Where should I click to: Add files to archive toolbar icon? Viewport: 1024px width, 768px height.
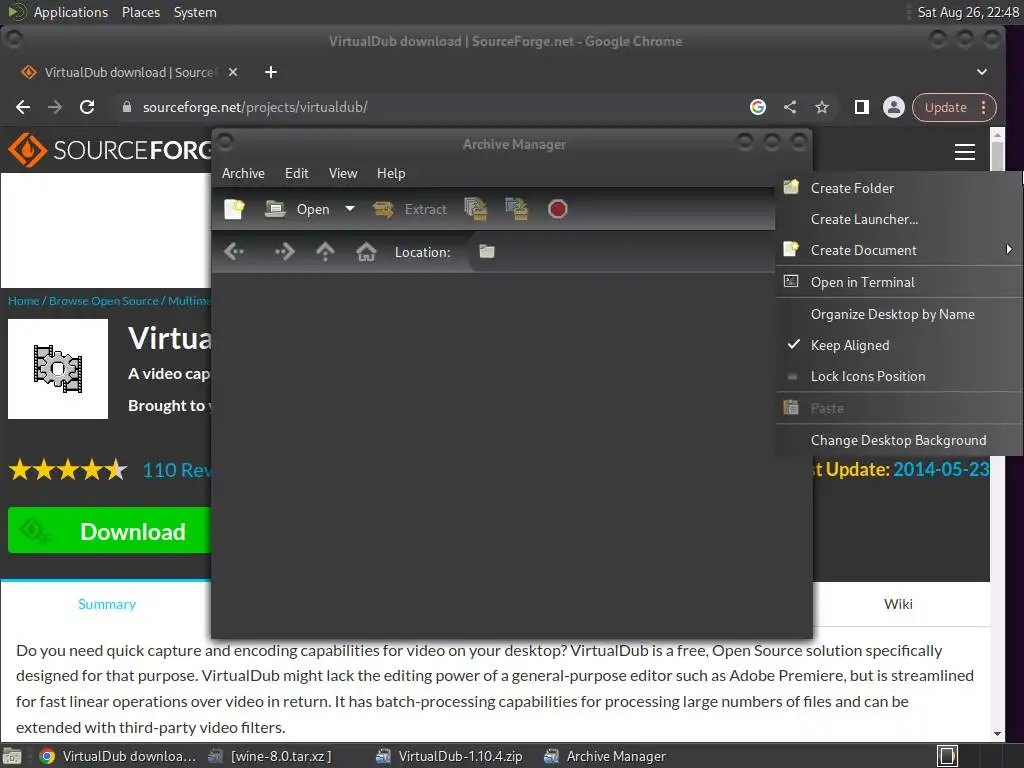(475, 209)
